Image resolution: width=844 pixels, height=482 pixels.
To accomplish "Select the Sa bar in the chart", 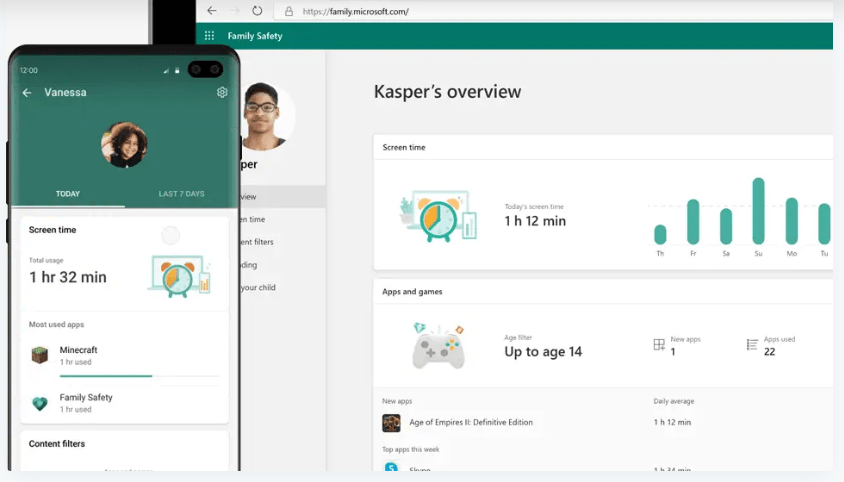I will 726,226.
